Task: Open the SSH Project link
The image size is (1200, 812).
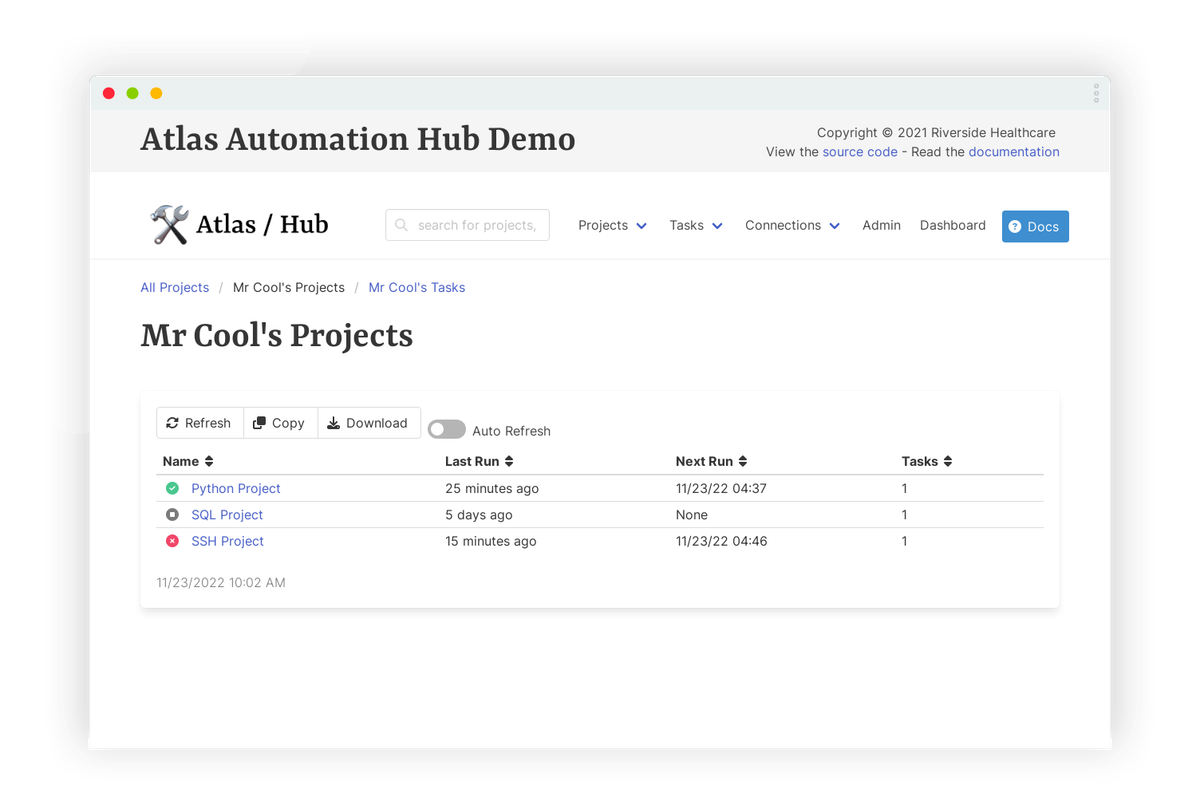Action: click(227, 541)
